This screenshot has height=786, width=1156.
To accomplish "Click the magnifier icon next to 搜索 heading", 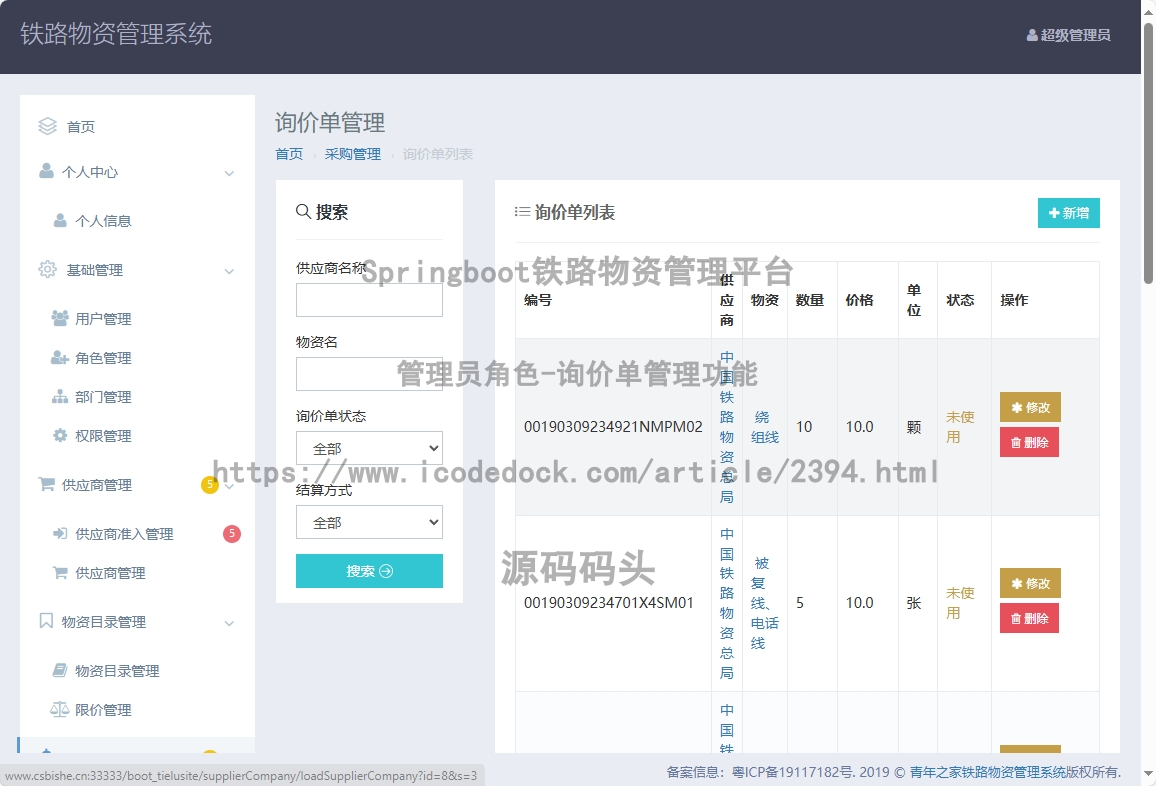I will point(303,212).
